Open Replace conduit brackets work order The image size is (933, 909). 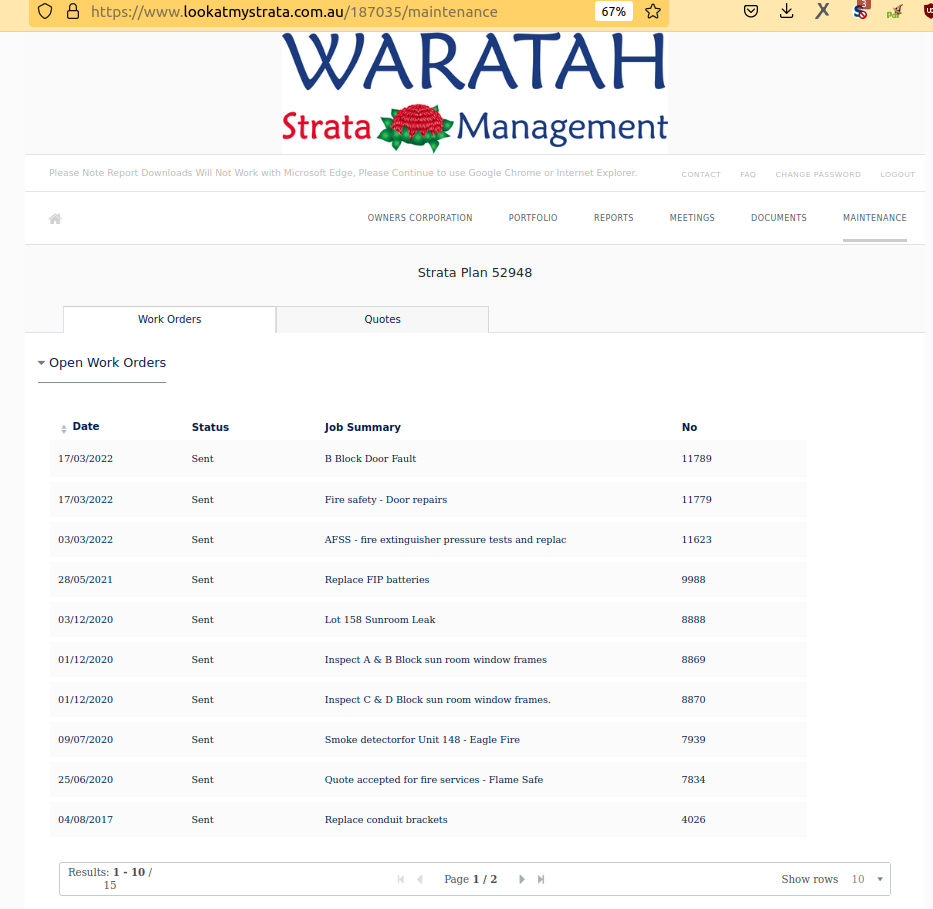(386, 819)
